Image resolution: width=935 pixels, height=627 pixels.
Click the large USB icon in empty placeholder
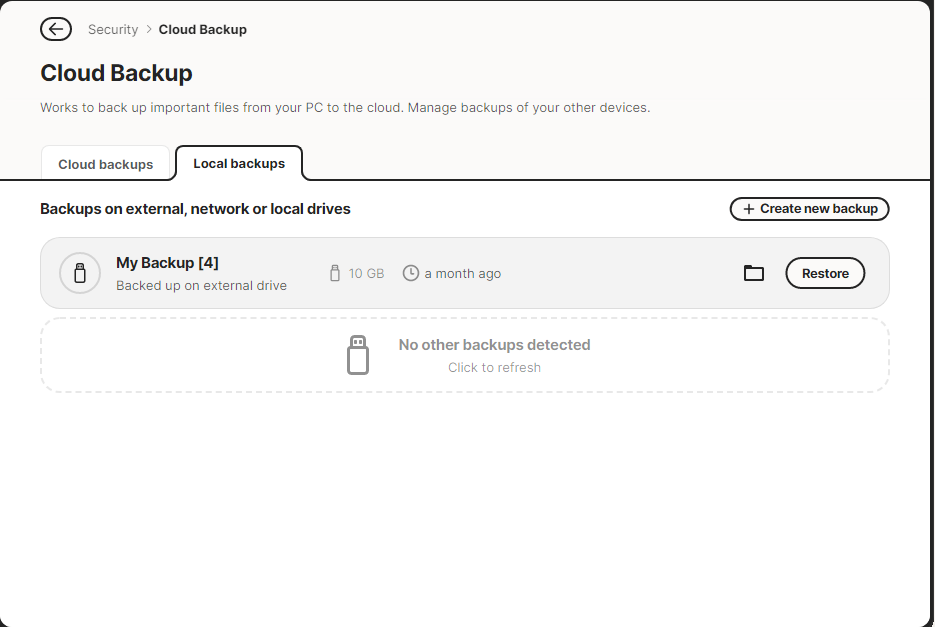pos(358,355)
